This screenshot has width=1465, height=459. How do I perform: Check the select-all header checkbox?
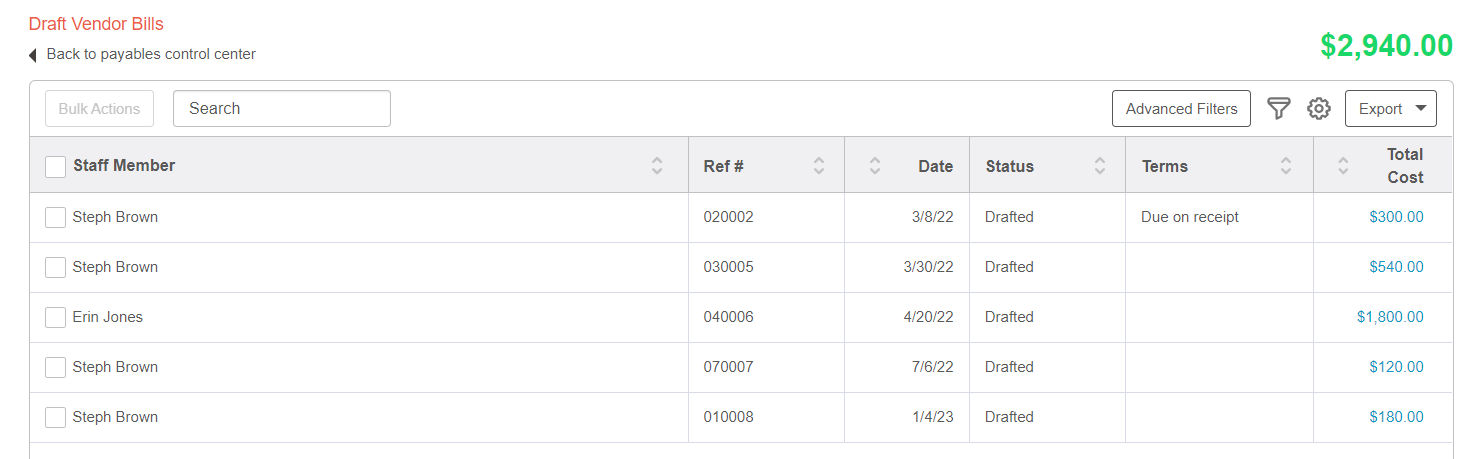point(56,167)
